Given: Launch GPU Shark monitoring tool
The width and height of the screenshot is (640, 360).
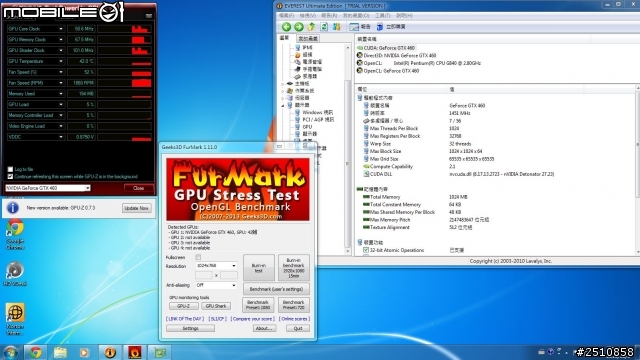Looking at the screenshot, I should (x=216, y=306).
